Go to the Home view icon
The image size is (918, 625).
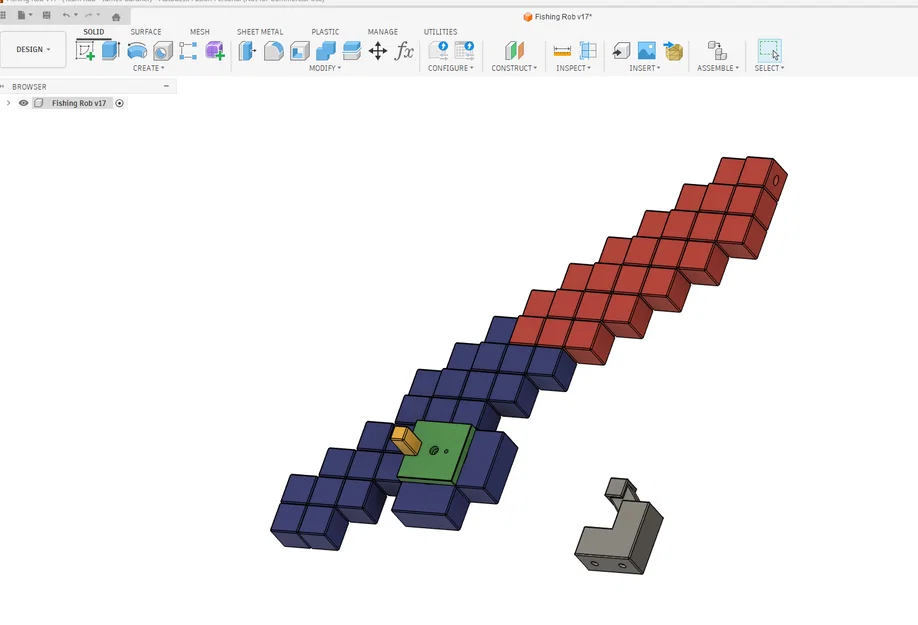pos(116,16)
